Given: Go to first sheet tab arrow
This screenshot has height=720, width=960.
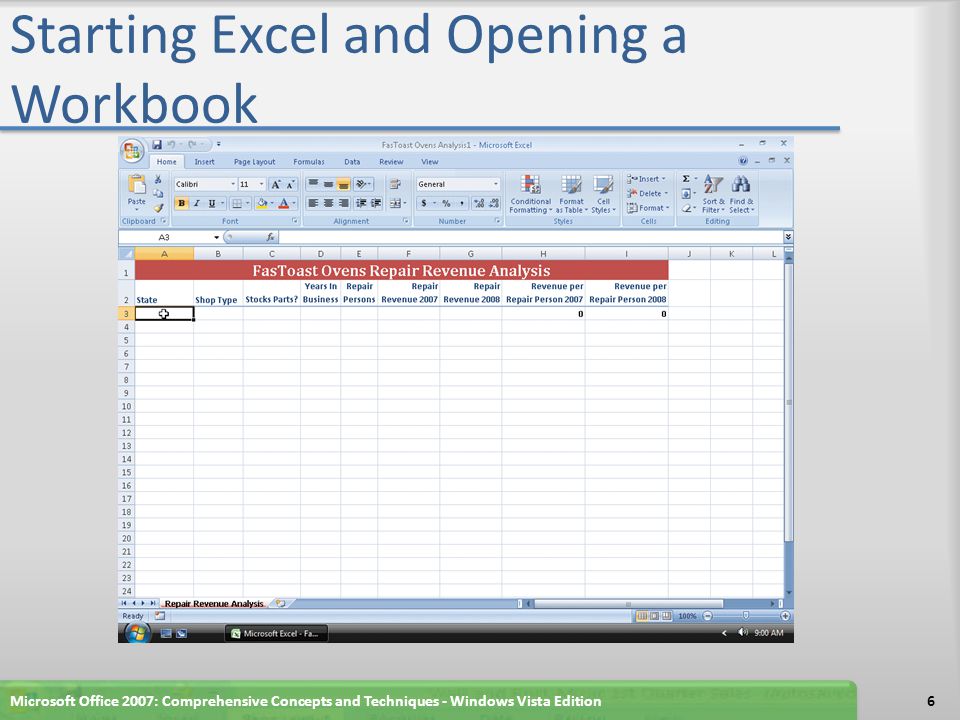Looking at the screenshot, I should click(124, 604).
